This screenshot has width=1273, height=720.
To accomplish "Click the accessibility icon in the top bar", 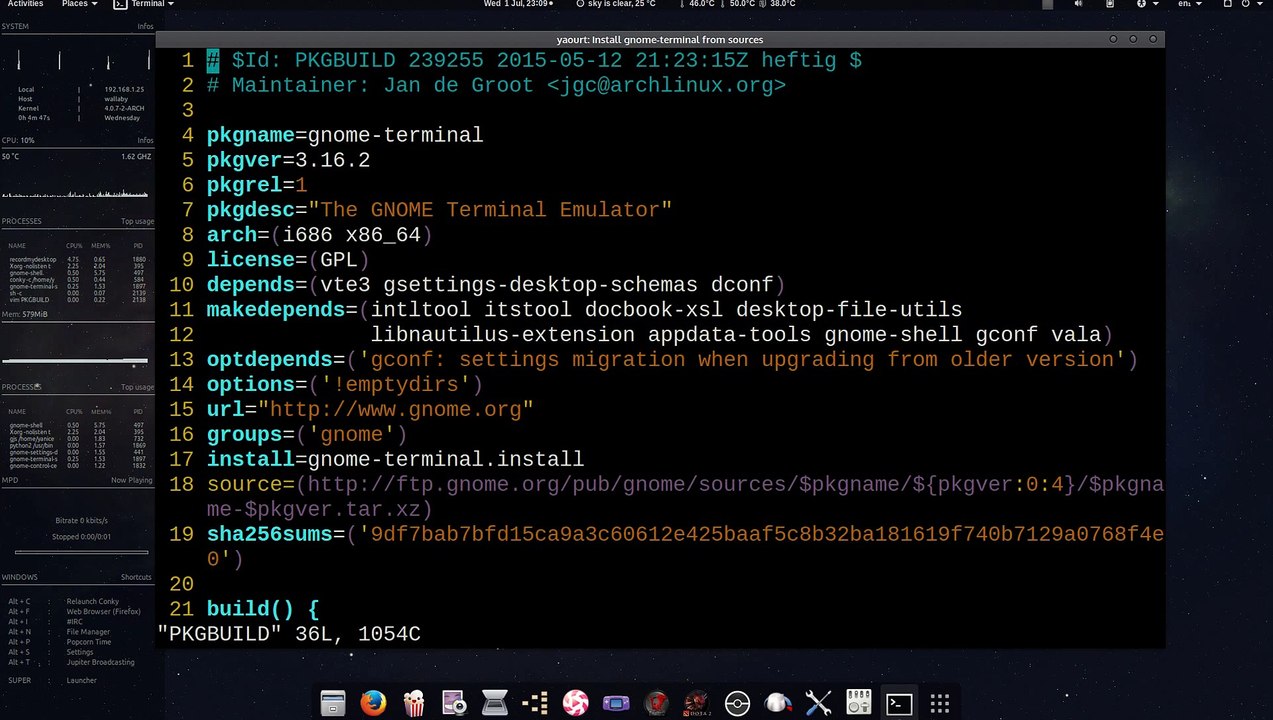I will tap(1141, 4).
